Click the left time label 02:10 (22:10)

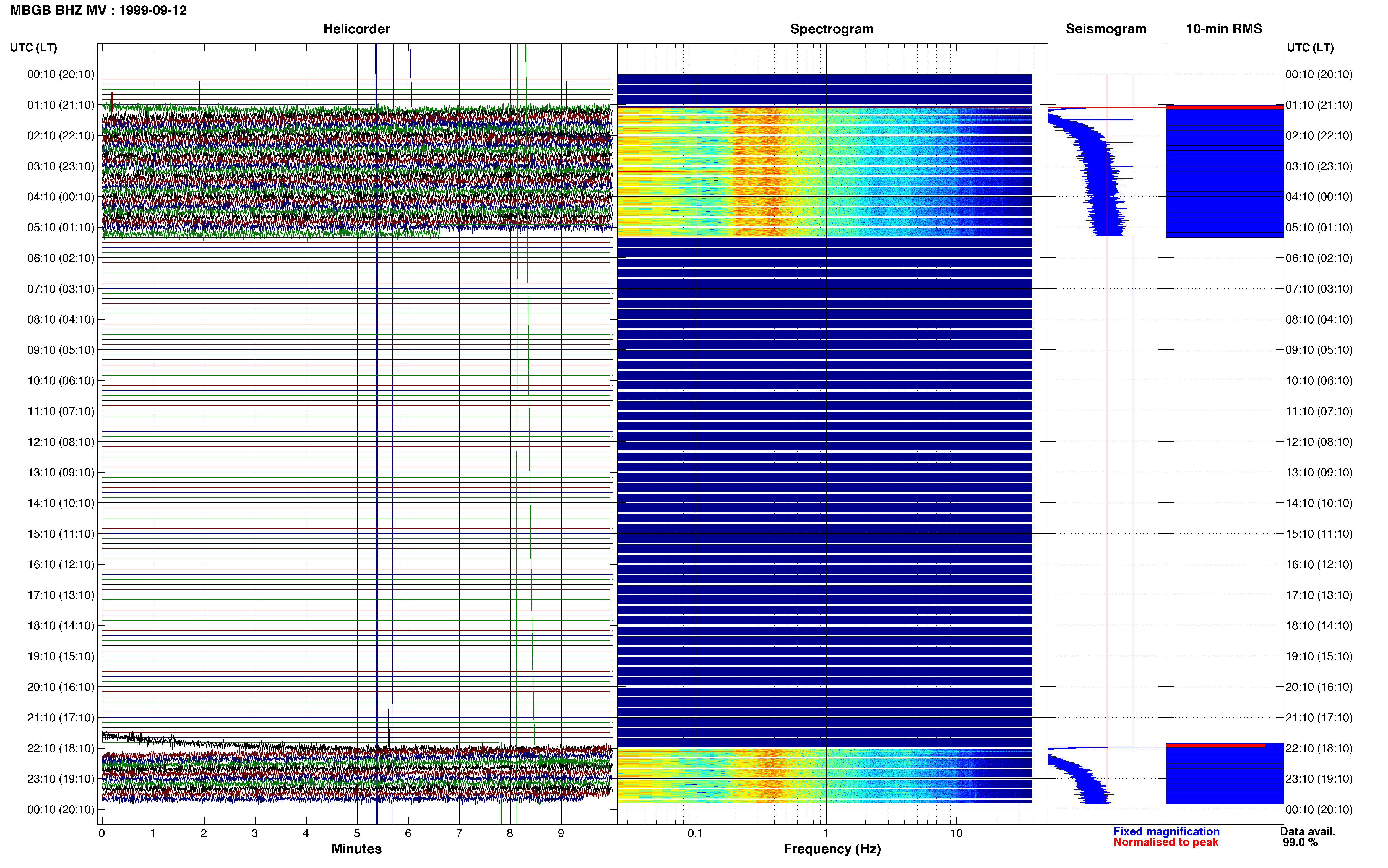pyautogui.click(x=61, y=135)
